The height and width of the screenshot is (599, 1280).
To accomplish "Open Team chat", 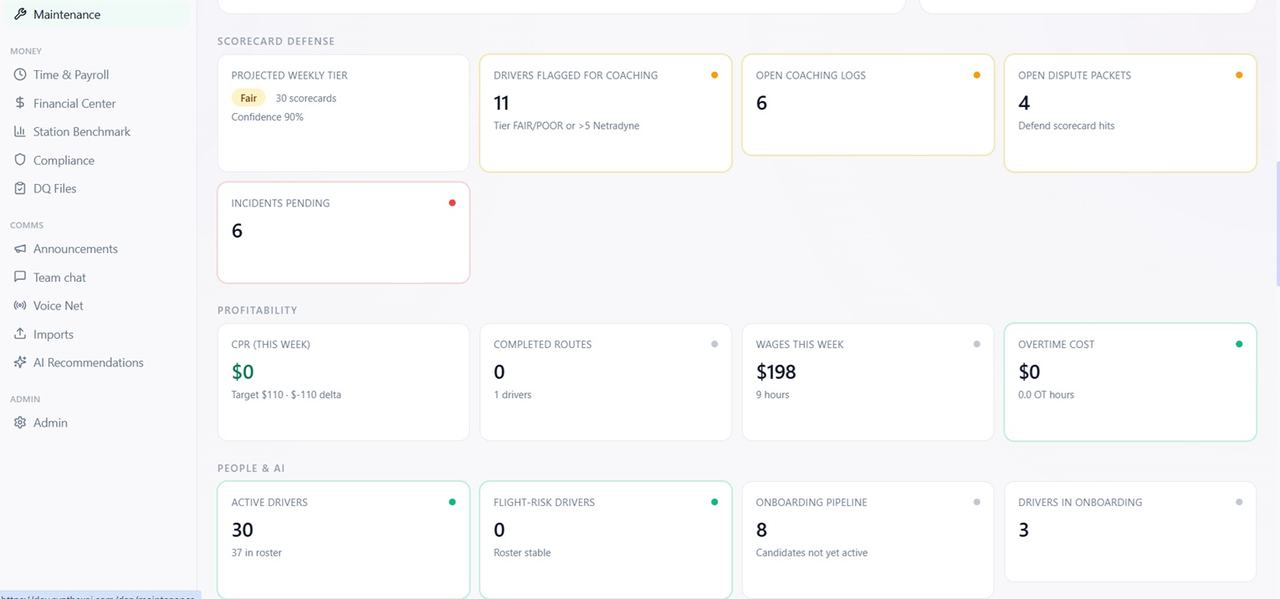I will (x=98, y=277).
